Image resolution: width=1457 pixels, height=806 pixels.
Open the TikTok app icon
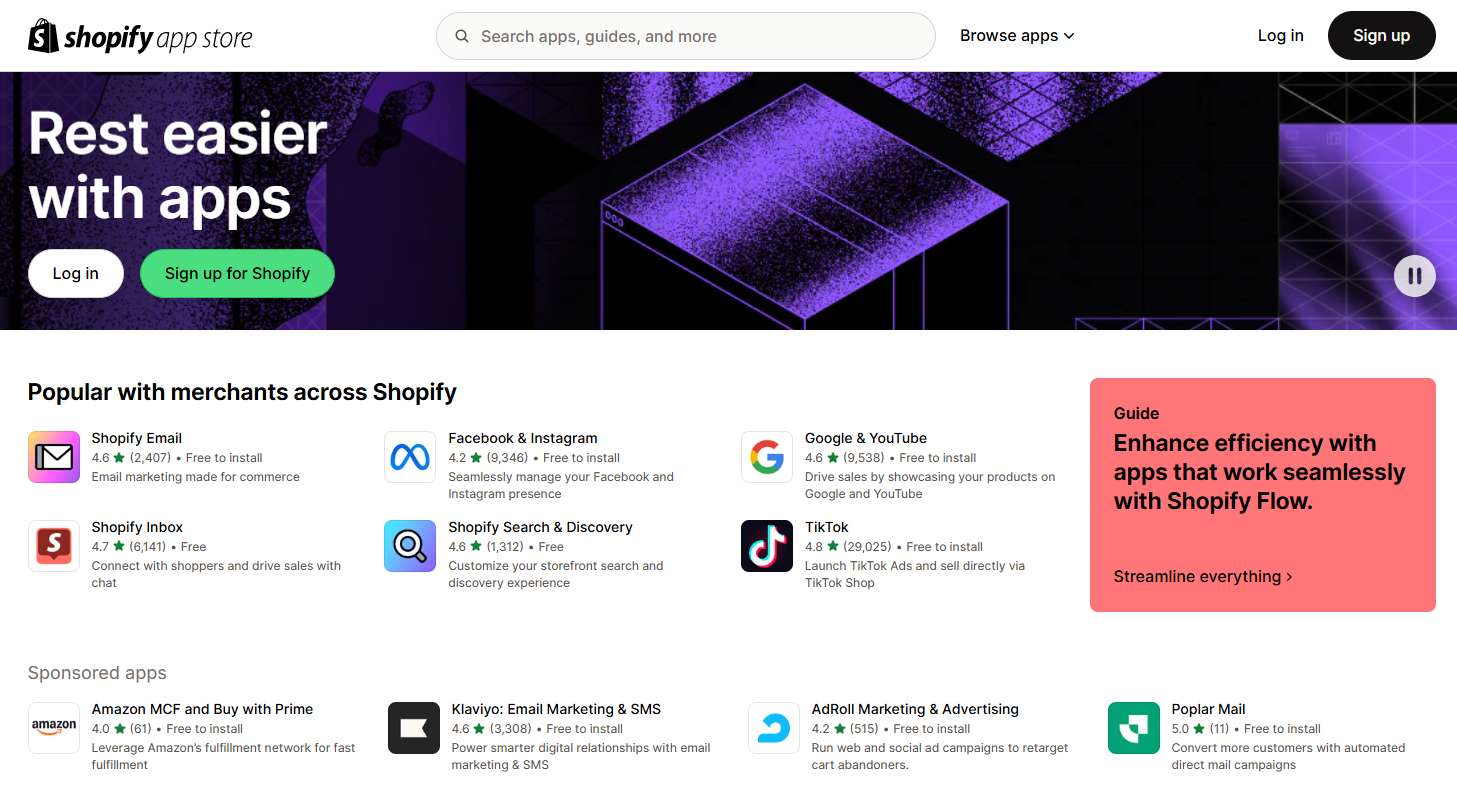click(x=767, y=546)
